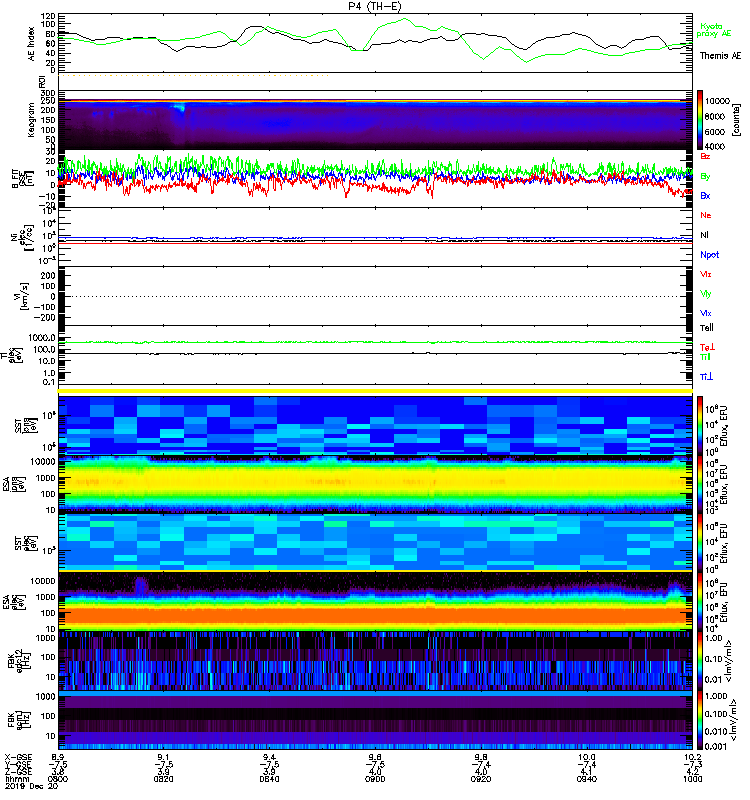
Task: Select the red Bz legend label
Action: pyautogui.click(x=705, y=156)
